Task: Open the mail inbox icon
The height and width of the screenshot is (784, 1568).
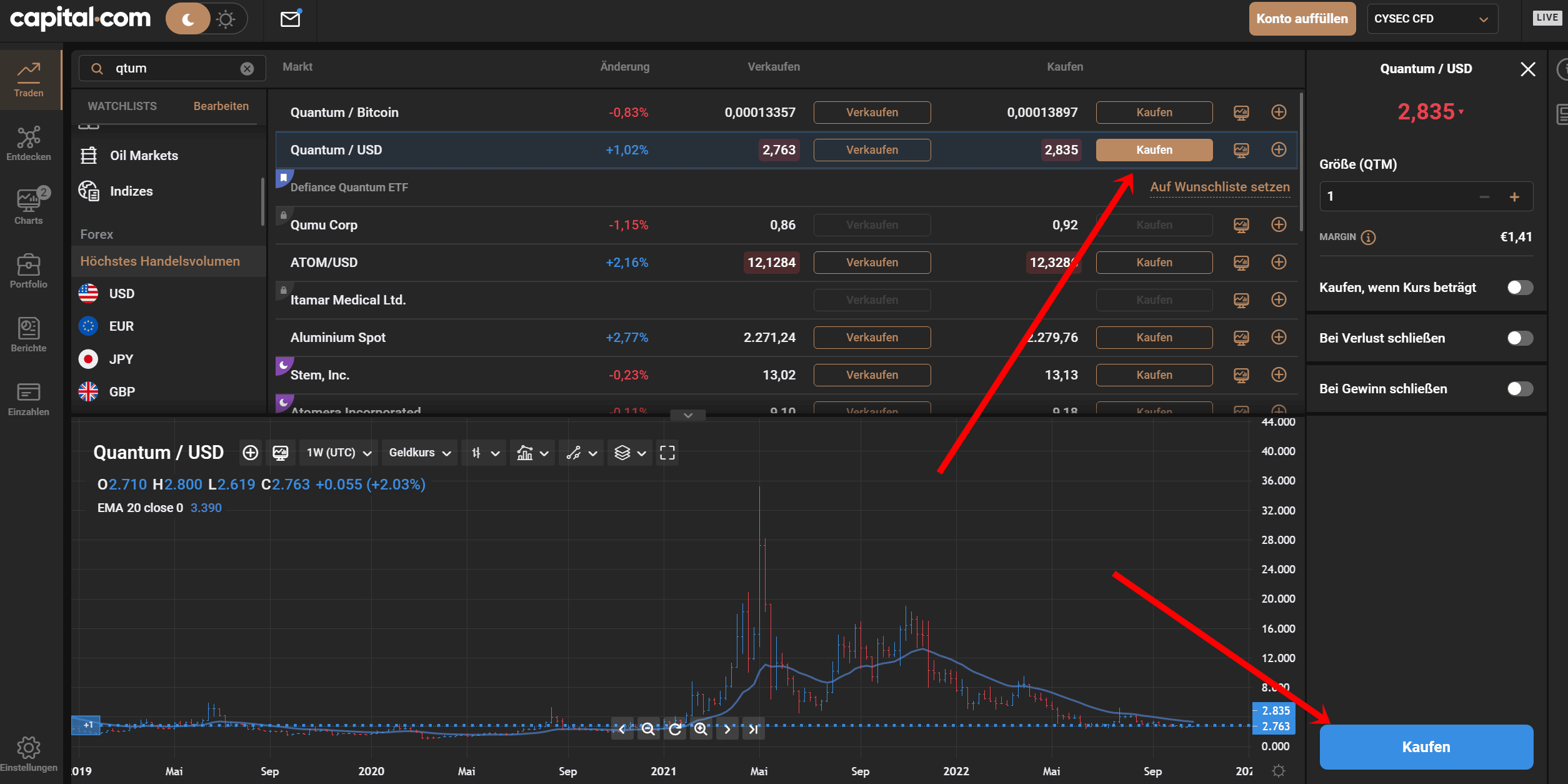Action: pyautogui.click(x=291, y=19)
